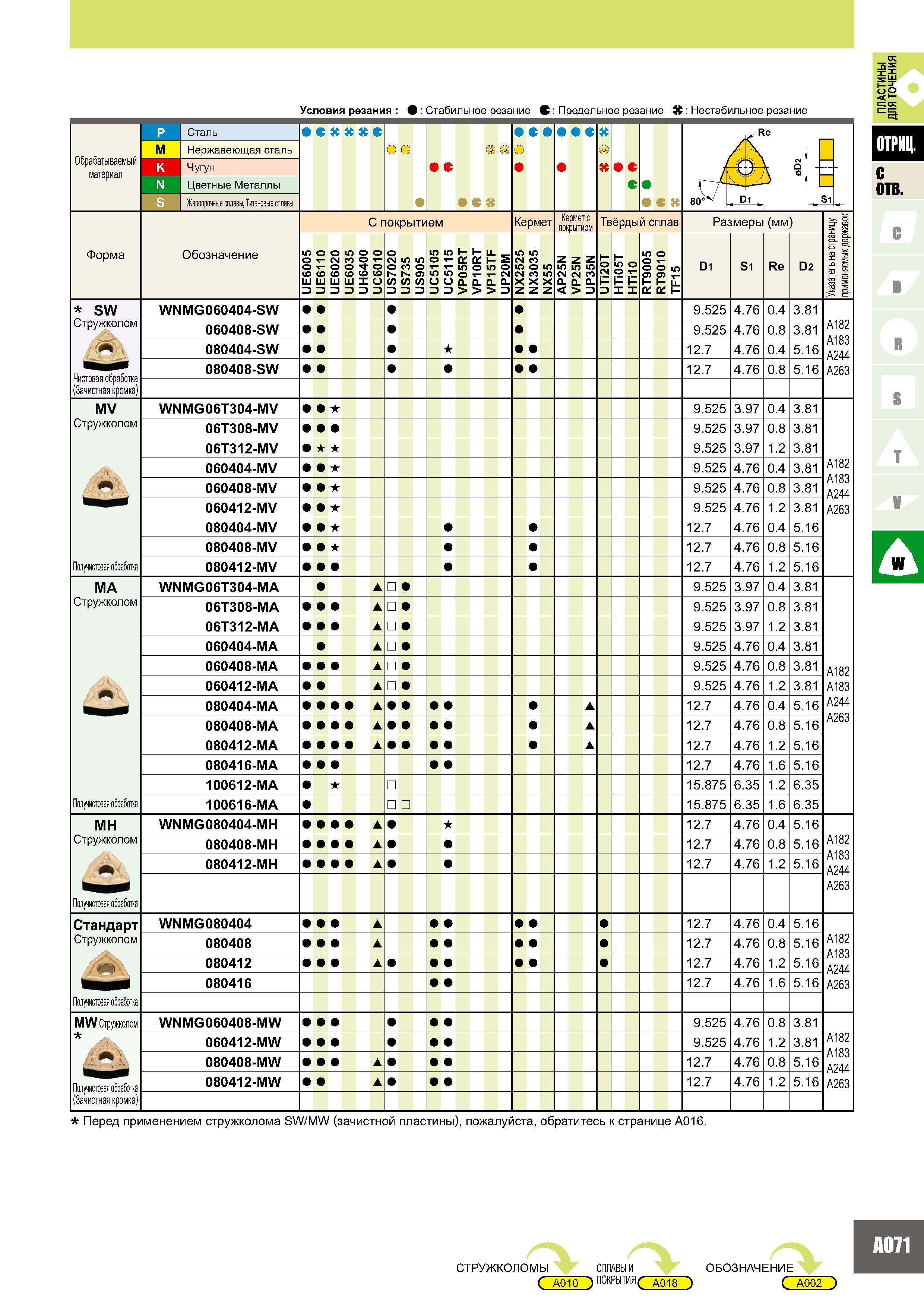
Task: Click the Размеры (мм) header
Action: click(753, 222)
